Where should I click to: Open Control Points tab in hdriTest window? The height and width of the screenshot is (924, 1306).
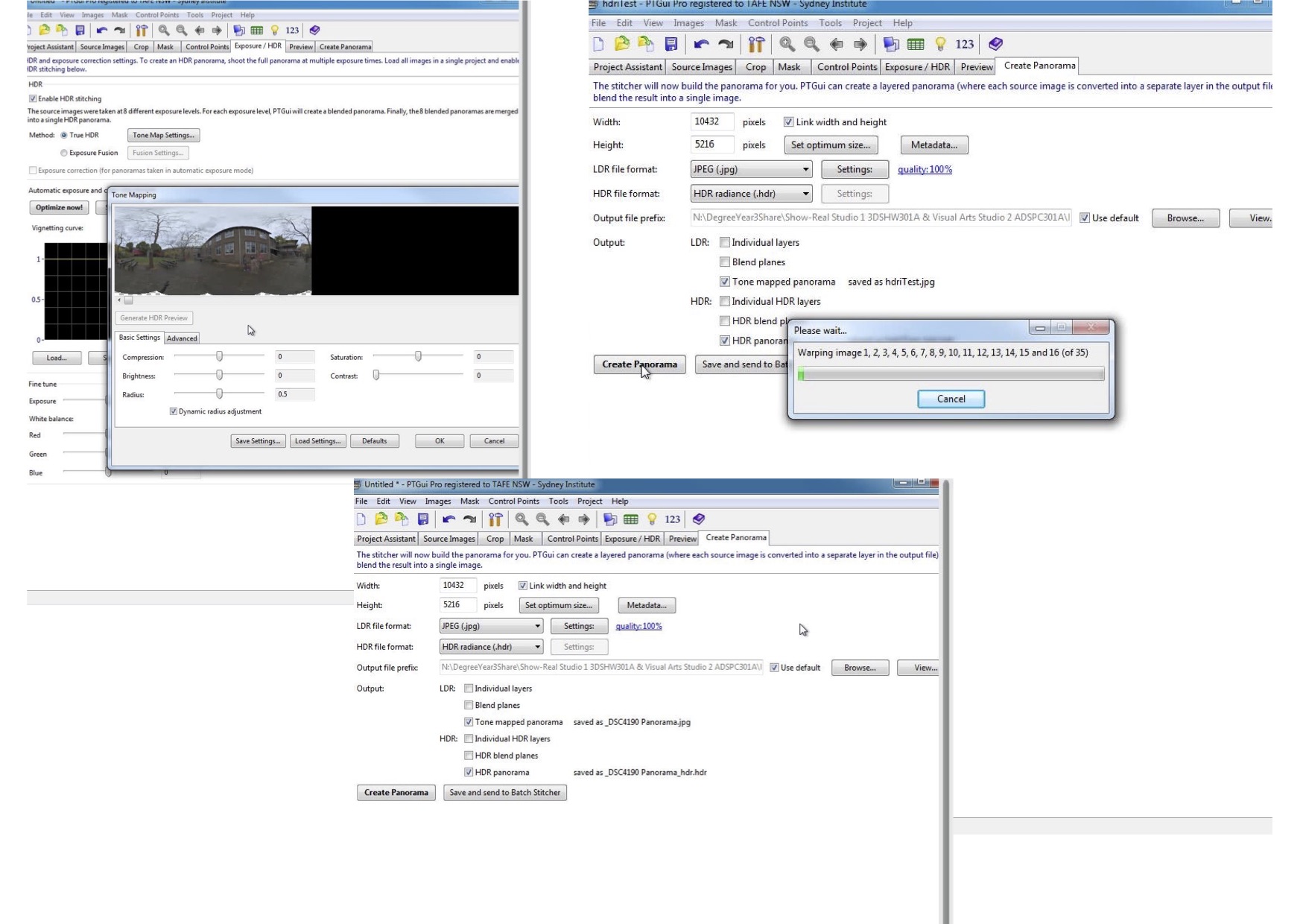tap(847, 67)
